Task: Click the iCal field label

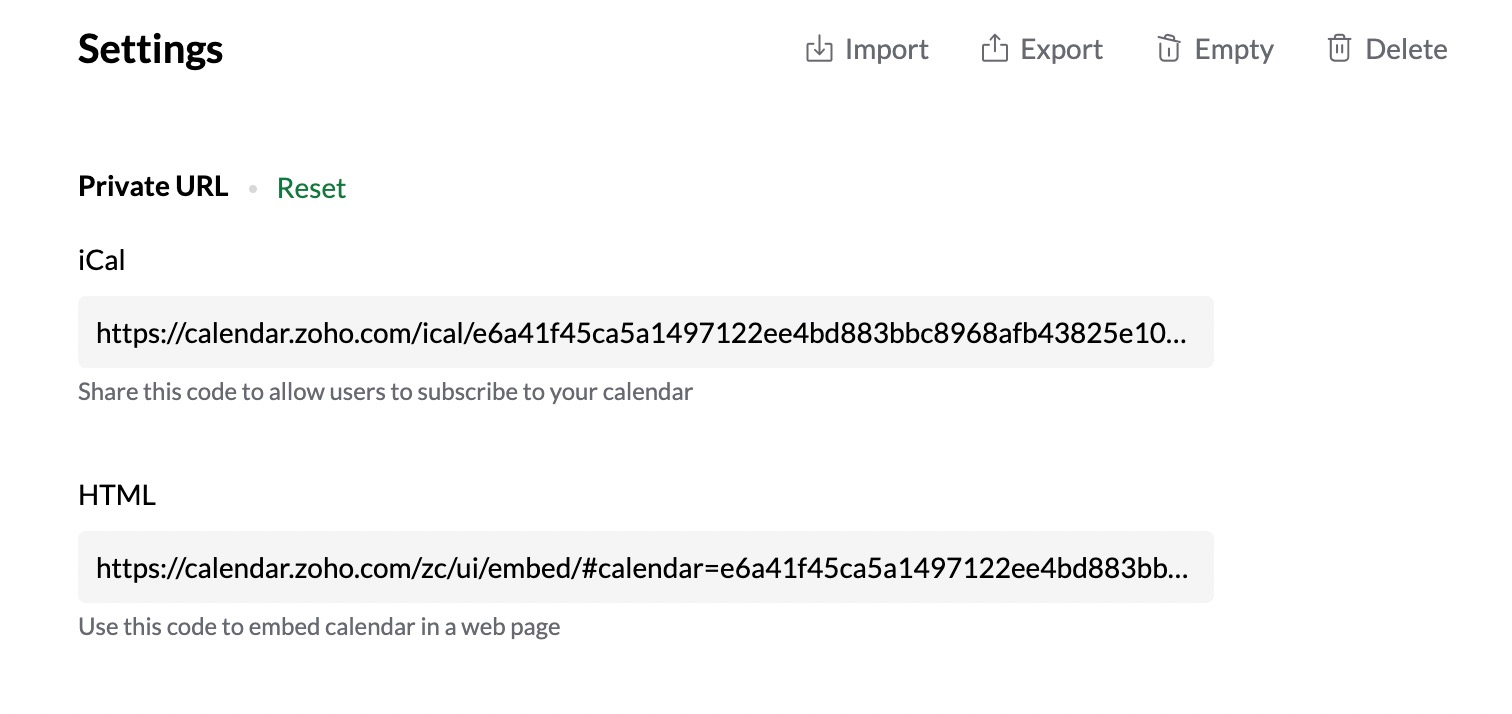Action: tap(102, 260)
